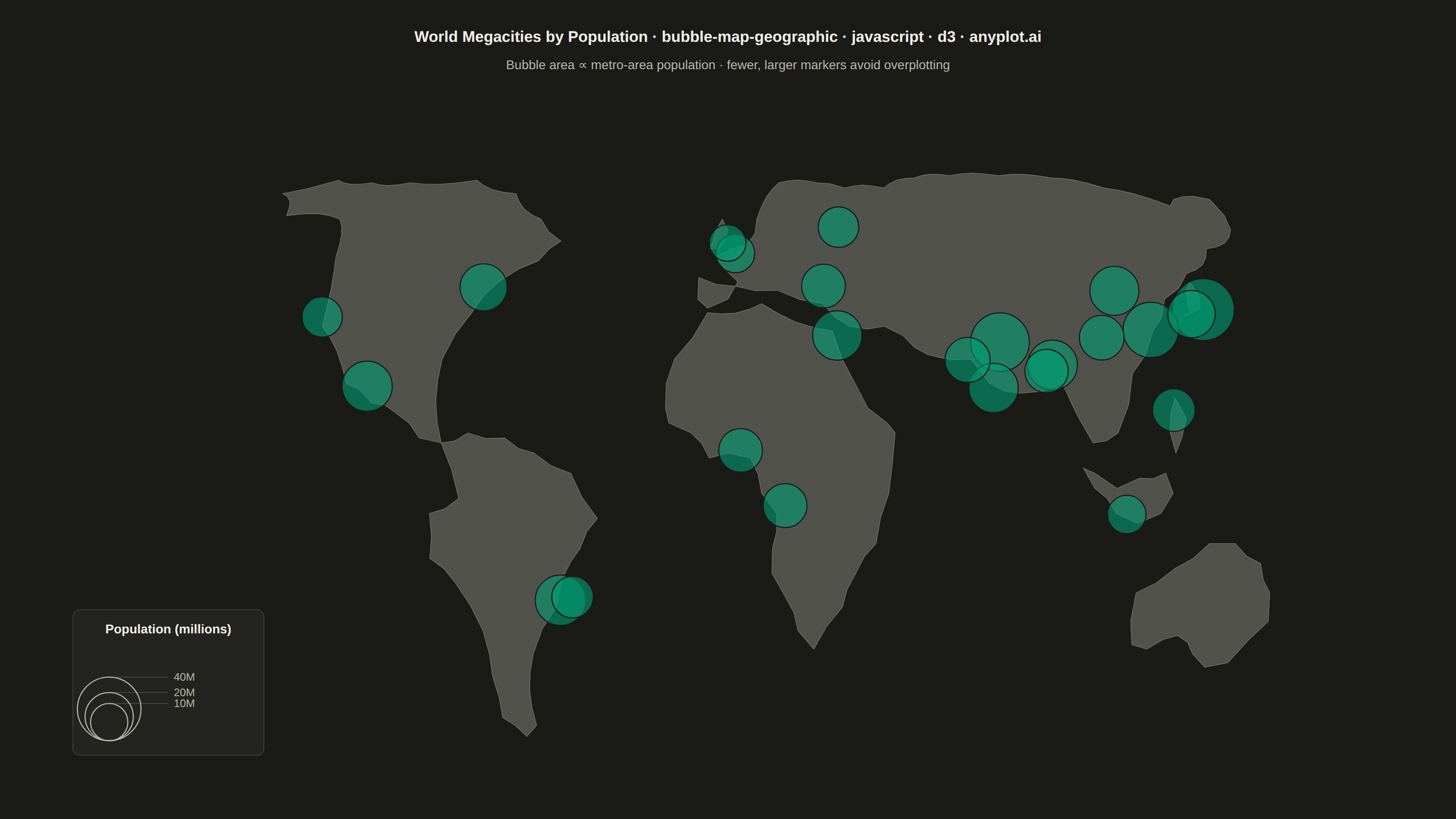
Task: Click the Cairo bubble at Africa's northeast corner
Action: coord(837,335)
